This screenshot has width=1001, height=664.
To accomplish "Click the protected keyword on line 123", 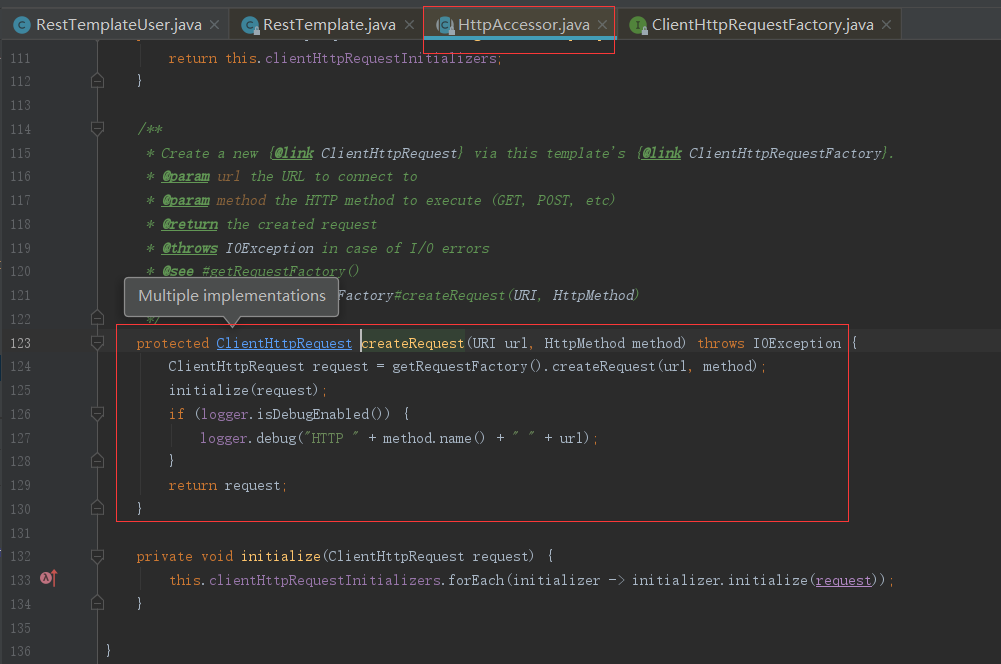I will pyautogui.click(x=172, y=343).
